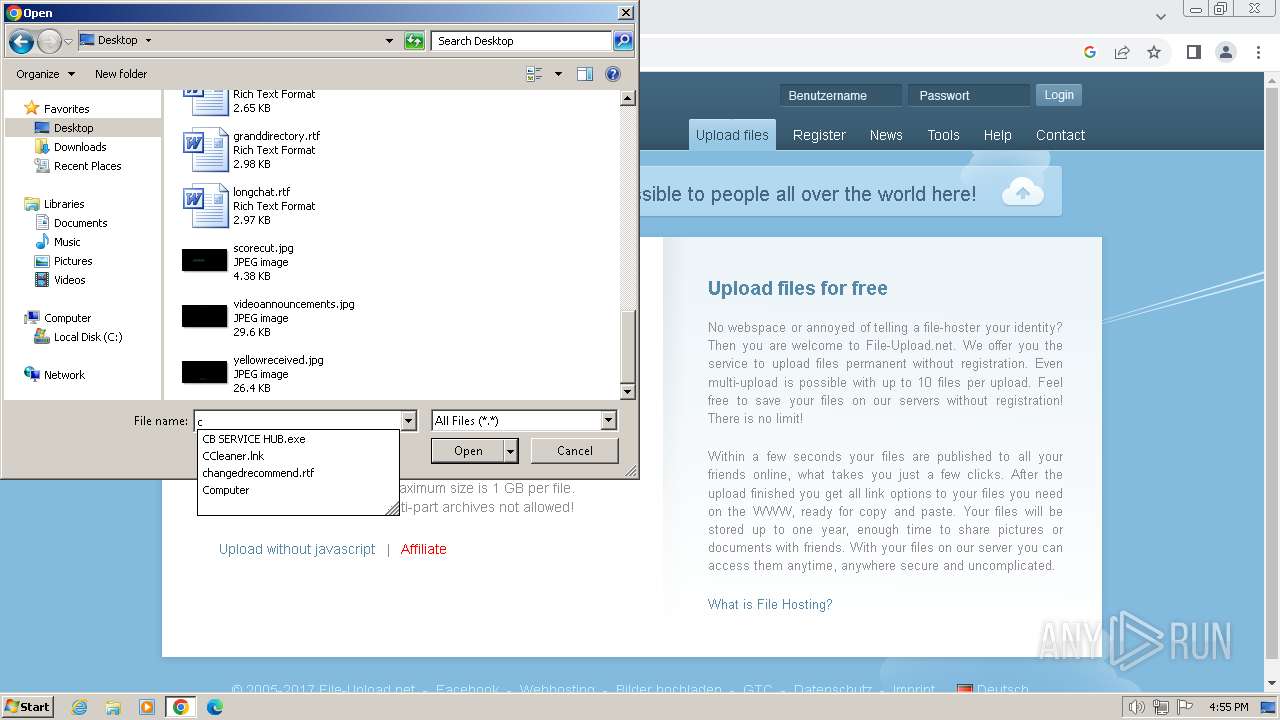This screenshot has height=720, width=1280.
Task: Expand the Desktop breadcrumb arrow
Action: (x=148, y=41)
